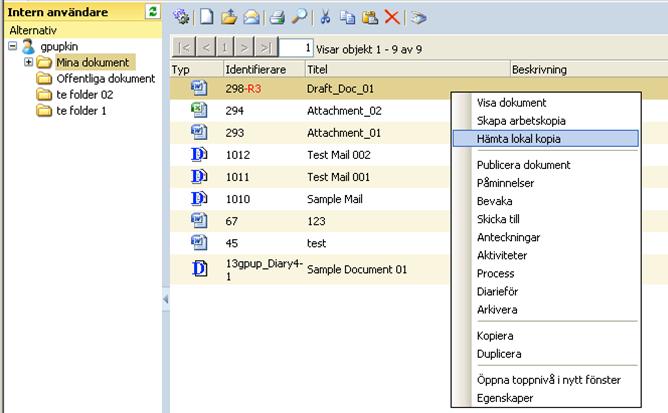Select Aktiviteter menu entry
Image resolution: width=668 pixels, height=413 pixels.
[x=502, y=255]
